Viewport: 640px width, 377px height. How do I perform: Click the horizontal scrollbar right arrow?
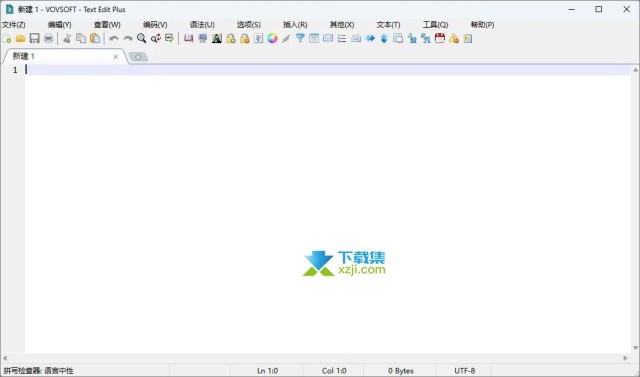click(x=626, y=358)
